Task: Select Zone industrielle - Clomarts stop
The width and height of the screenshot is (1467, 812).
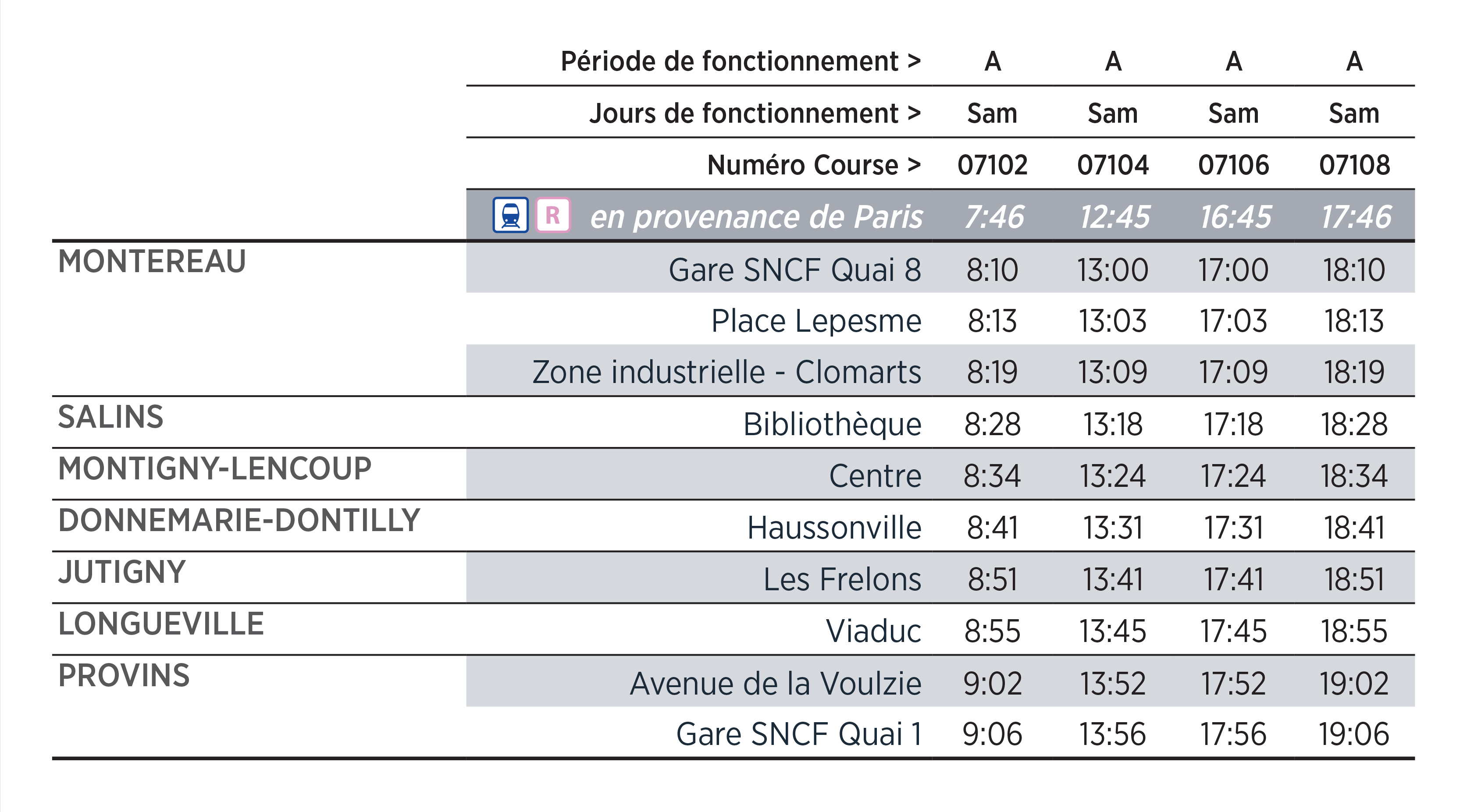Action: [726, 372]
